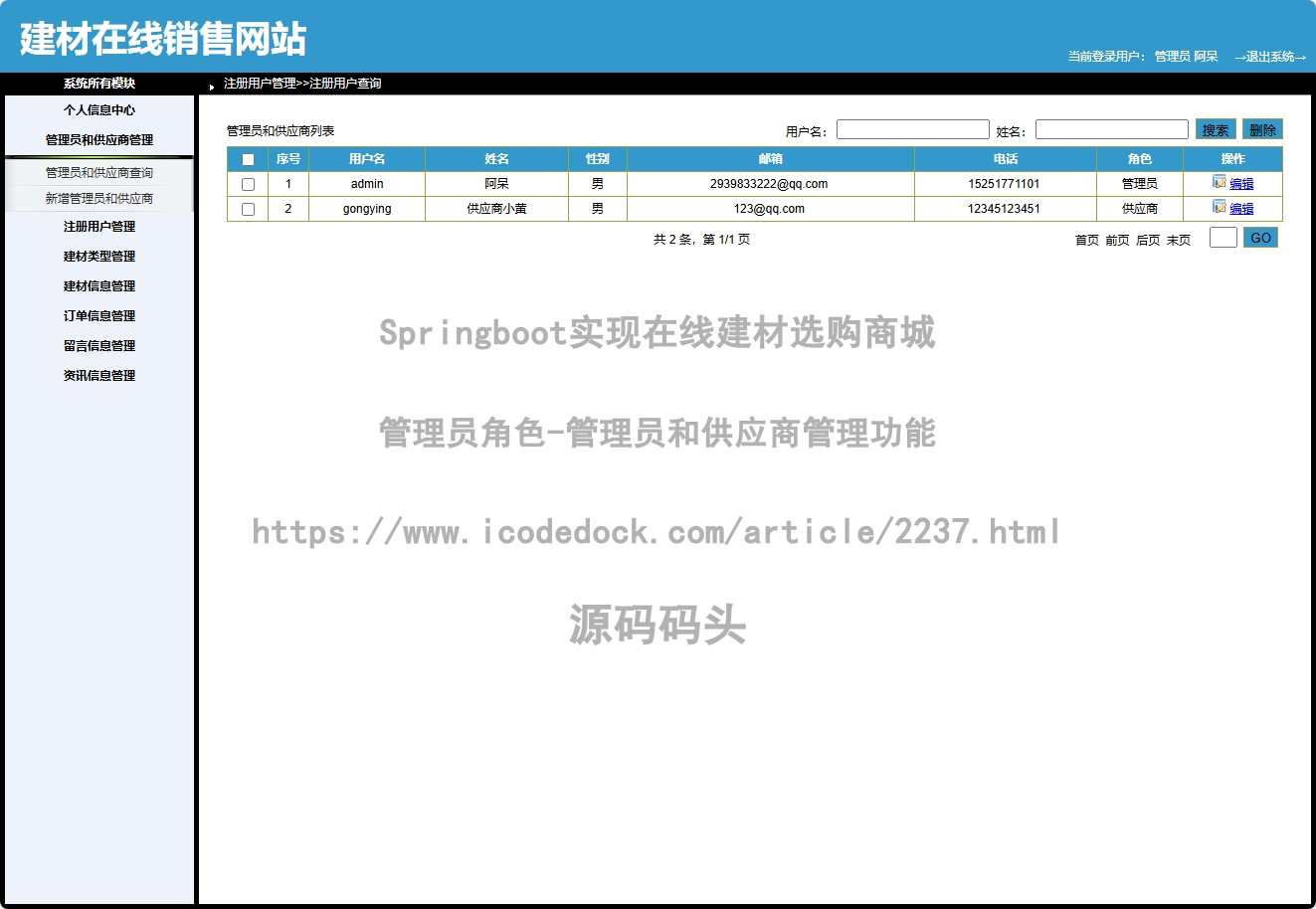Click the 邮箱 column header
The image size is (1316, 909).
point(771,159)
